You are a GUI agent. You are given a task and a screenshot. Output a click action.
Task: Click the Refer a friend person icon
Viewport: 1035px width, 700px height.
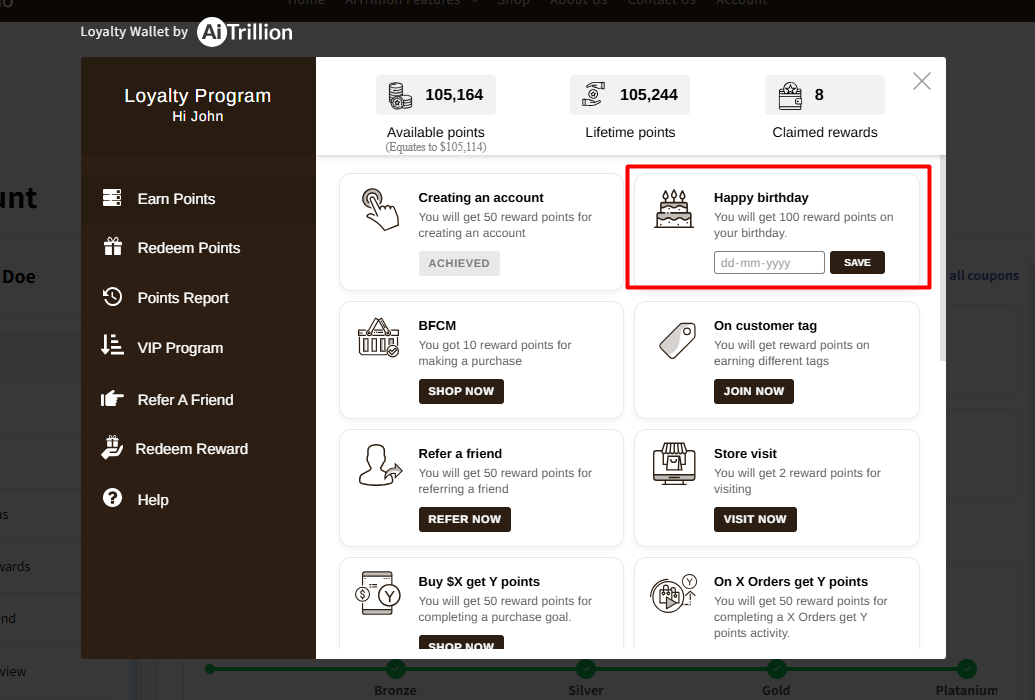379,466
